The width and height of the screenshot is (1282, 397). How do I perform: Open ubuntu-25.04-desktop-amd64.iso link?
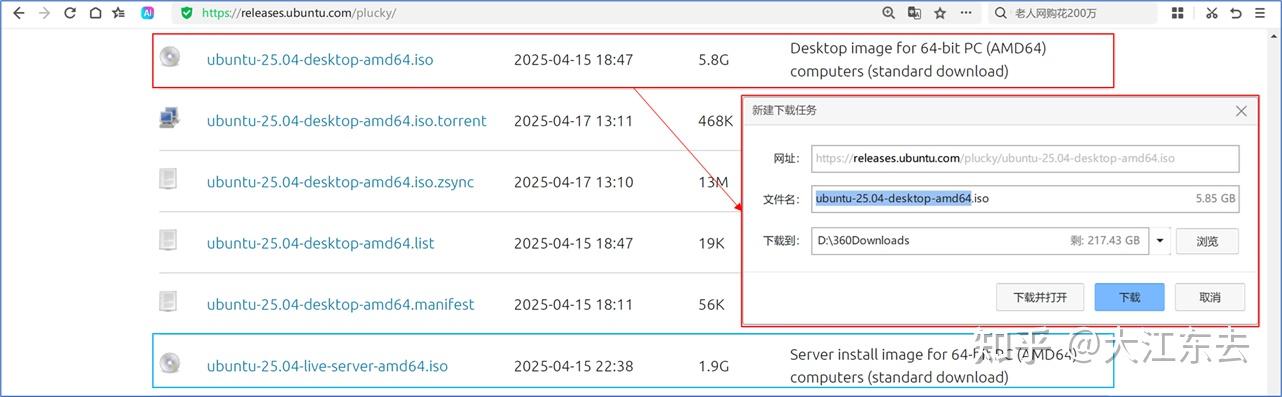pyautogui.click(x=320, y=60)
